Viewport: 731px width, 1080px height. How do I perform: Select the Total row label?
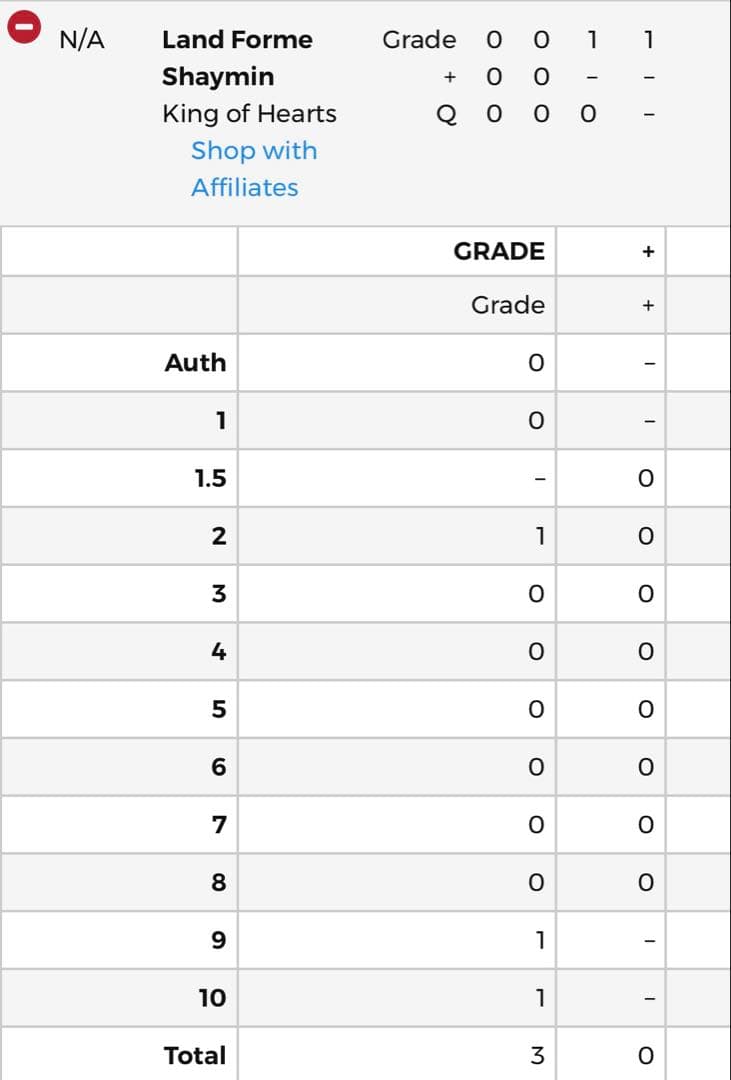coord(195,1055)
